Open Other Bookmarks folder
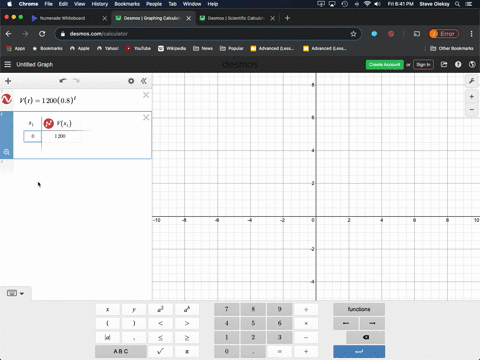The image size is (480, 360). point(452,48)
